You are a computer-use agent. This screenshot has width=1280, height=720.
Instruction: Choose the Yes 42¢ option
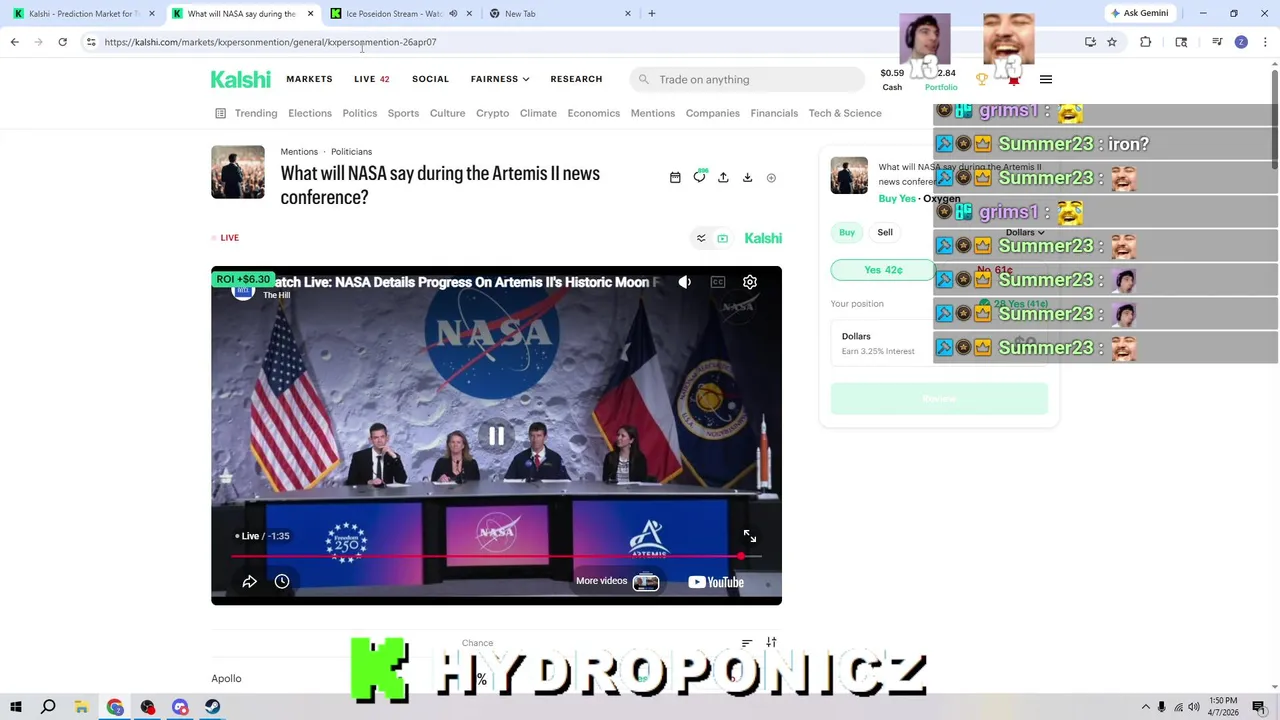coord(883,270)
